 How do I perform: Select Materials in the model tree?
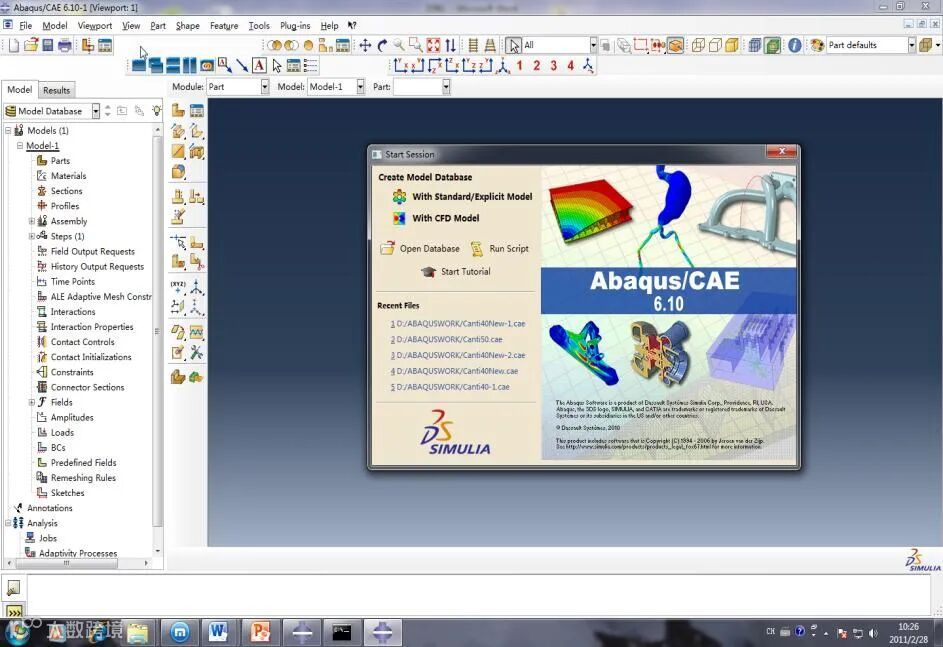[62, 176]
